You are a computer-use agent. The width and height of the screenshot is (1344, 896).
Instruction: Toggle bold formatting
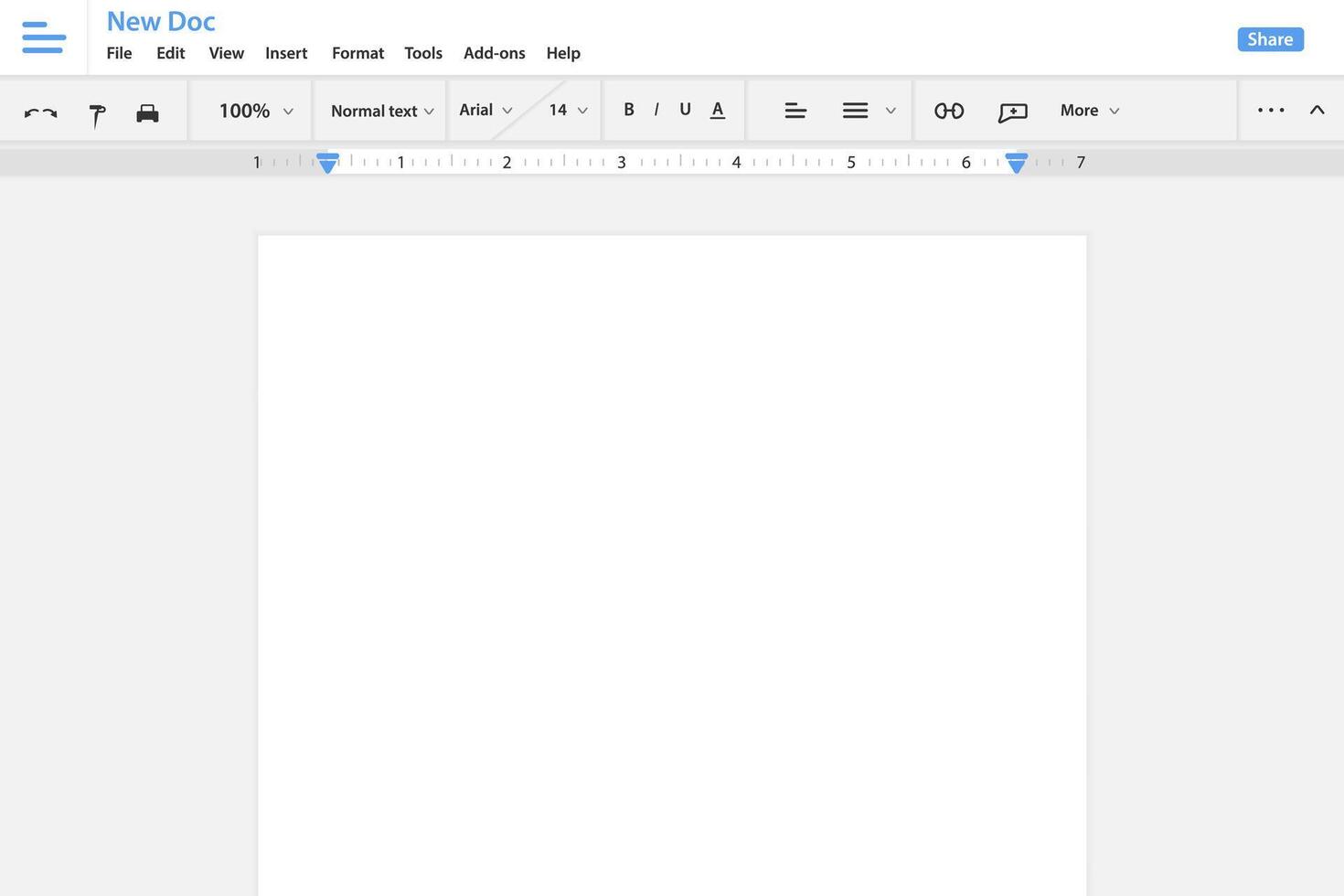[x=629, y=110]
